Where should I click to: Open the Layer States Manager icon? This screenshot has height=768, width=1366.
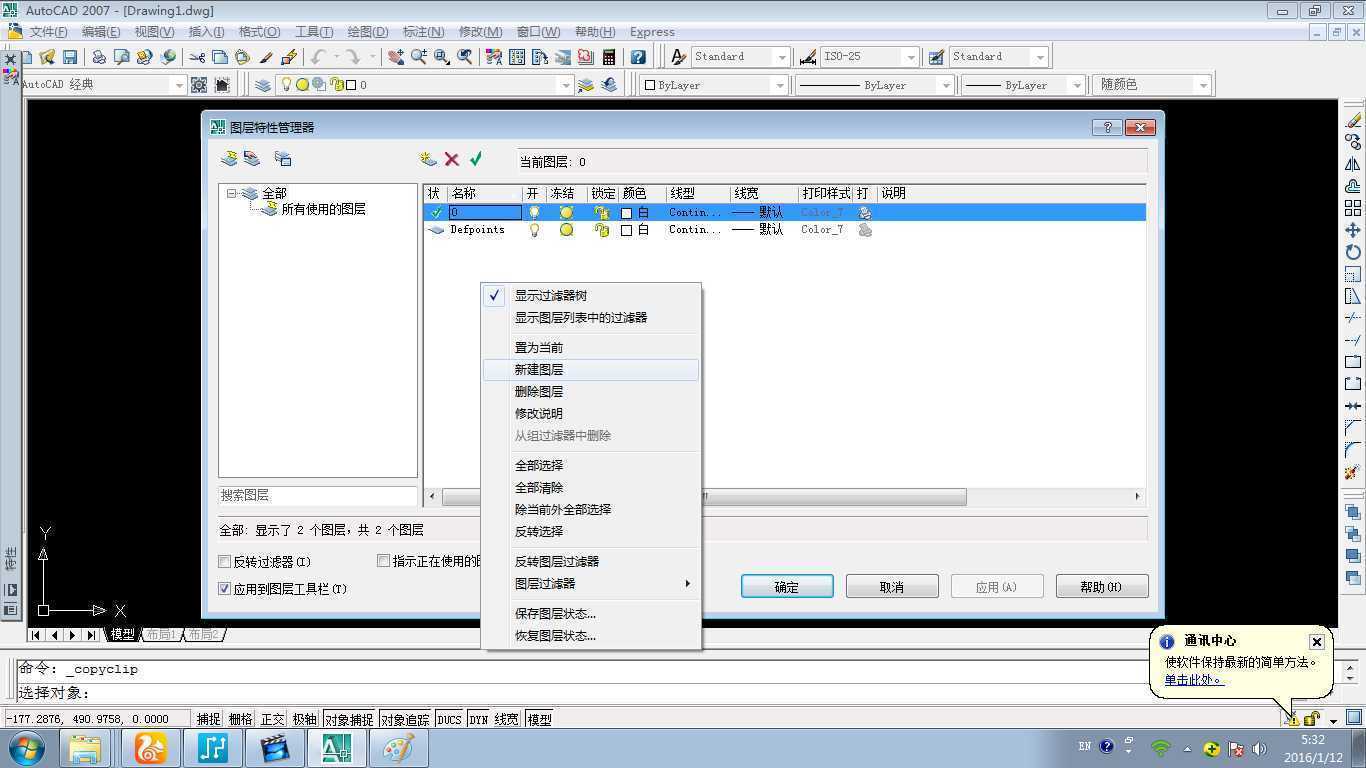(283, 159)
